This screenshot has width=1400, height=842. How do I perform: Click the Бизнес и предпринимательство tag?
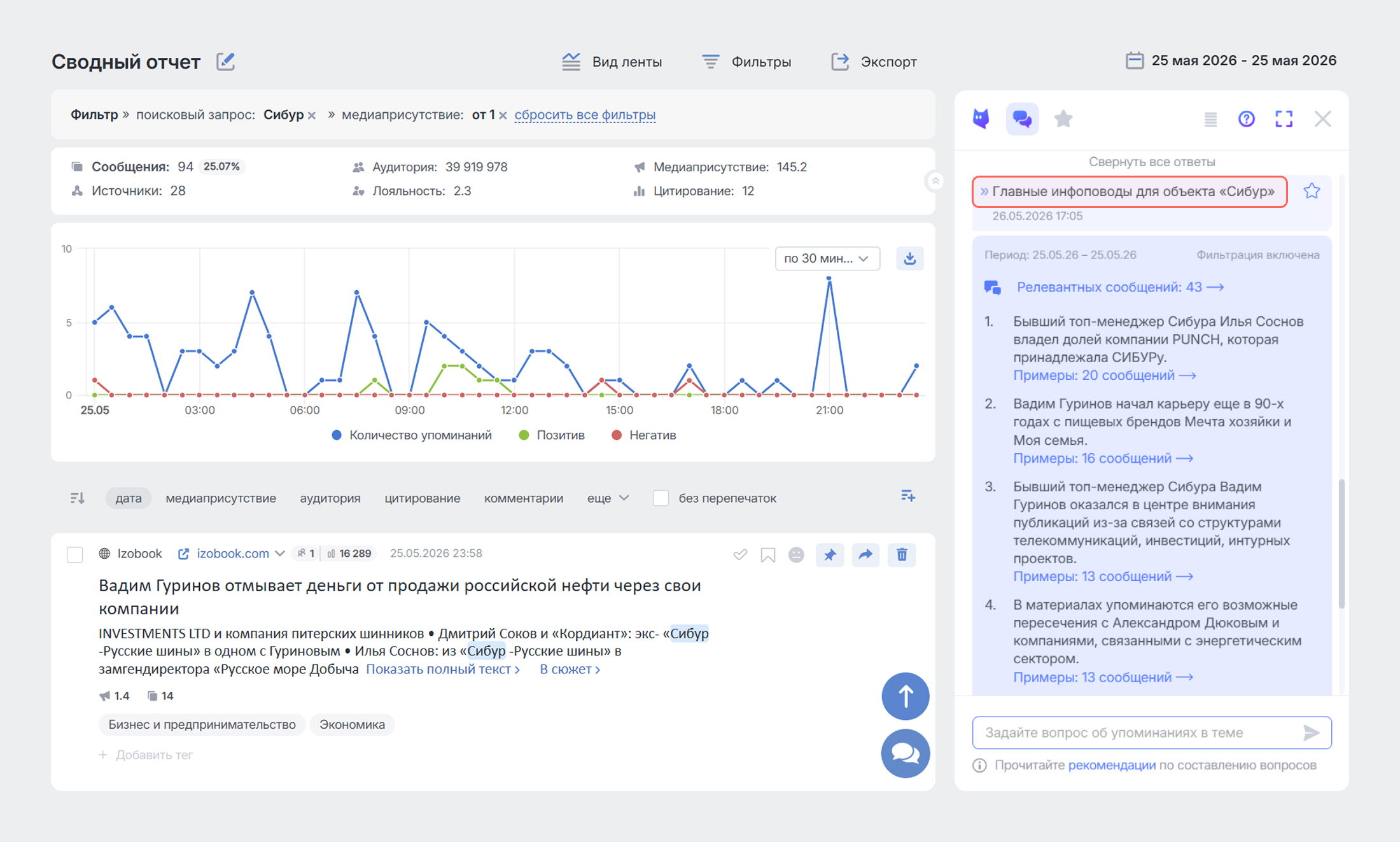(202, 725)
